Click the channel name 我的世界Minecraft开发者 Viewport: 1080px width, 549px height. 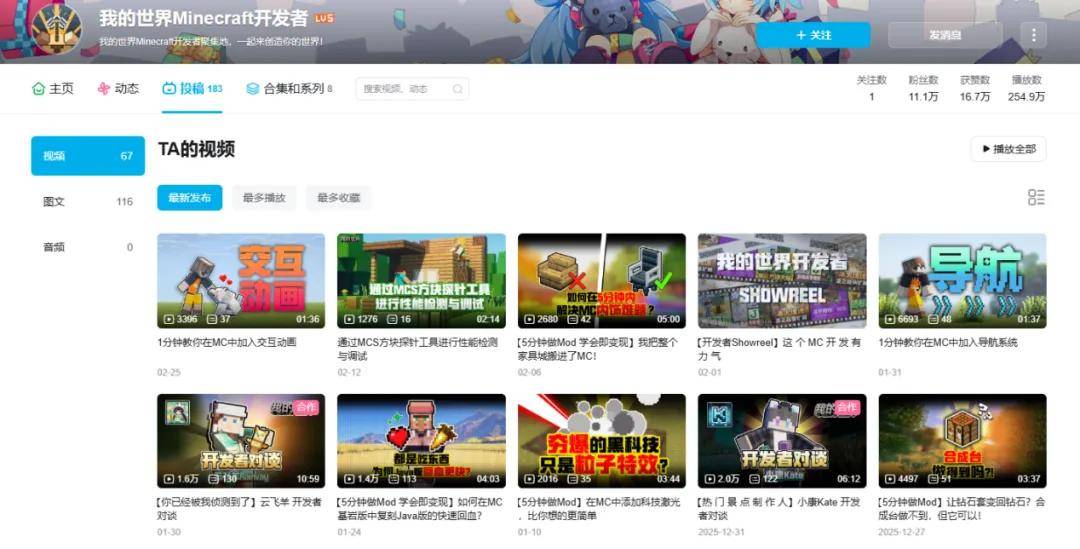click(x=203, y=18)
